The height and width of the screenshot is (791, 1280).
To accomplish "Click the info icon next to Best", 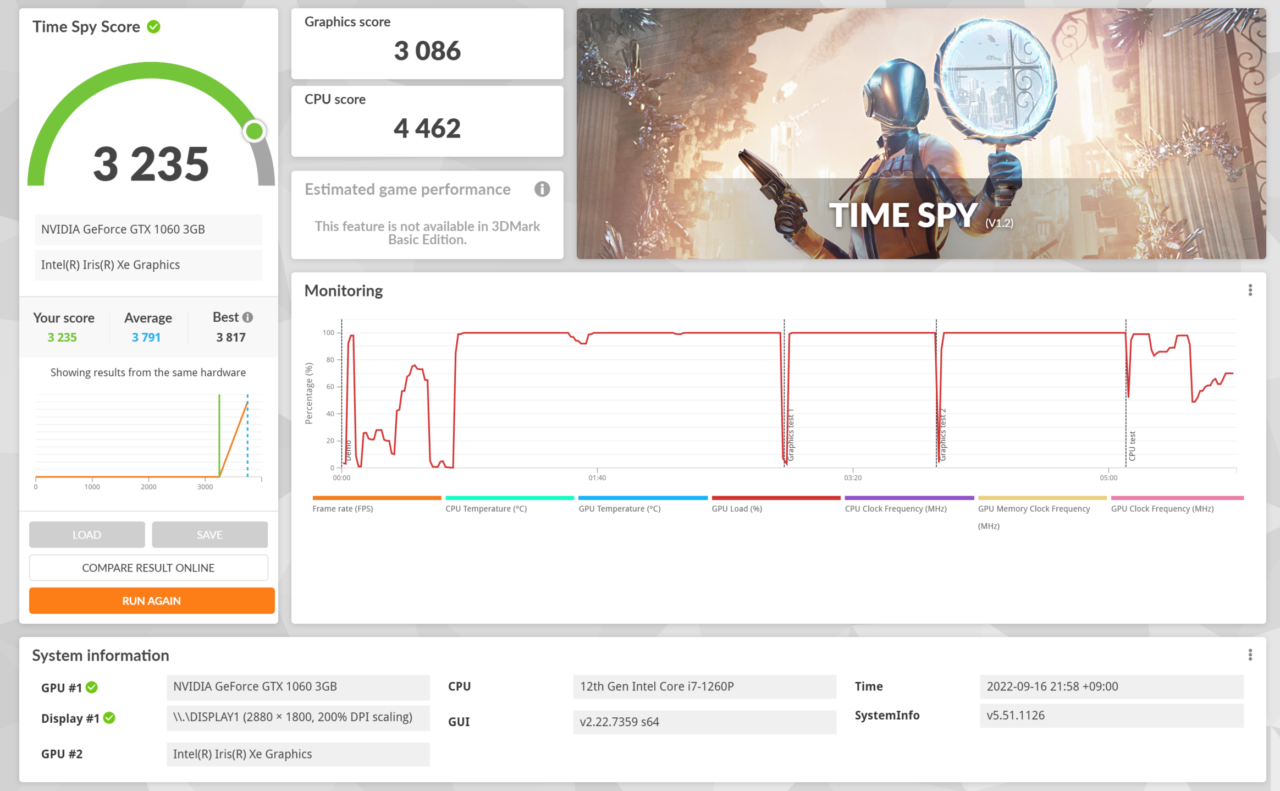I will [248, 317].
